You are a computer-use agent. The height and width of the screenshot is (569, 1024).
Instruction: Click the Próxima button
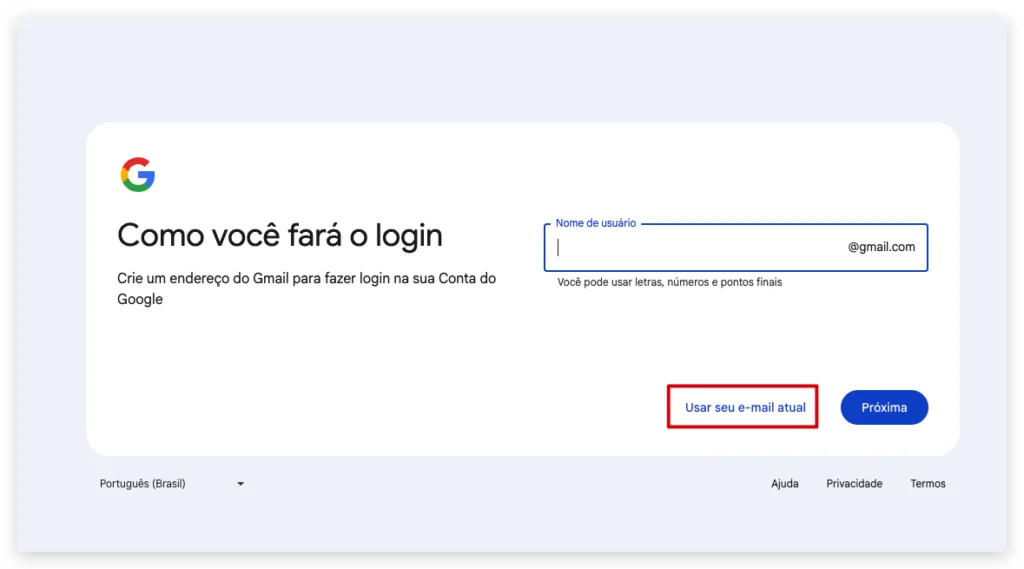[x=884, y=407]
